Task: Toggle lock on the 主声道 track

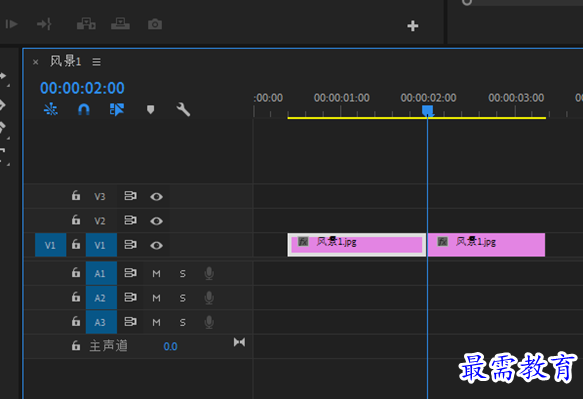Action: pos(76,346)
